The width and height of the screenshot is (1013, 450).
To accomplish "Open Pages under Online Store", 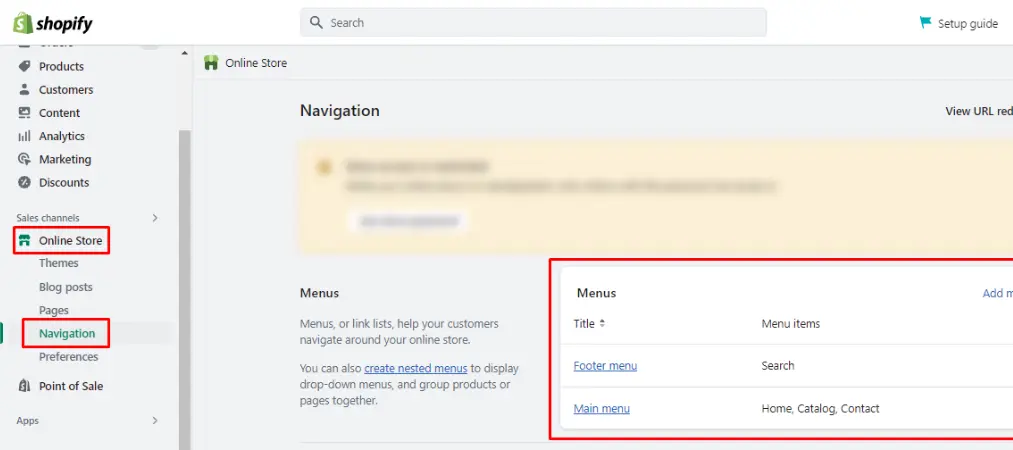I will point(54,310).
